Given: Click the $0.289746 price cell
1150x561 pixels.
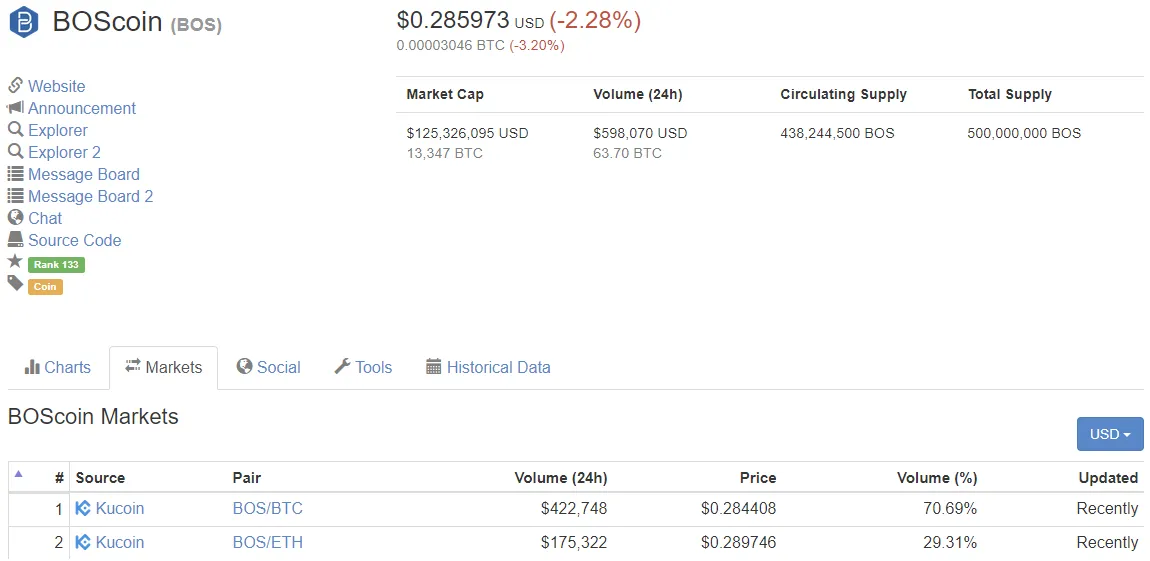Looking at the screenshot, I should coord(739,543).
